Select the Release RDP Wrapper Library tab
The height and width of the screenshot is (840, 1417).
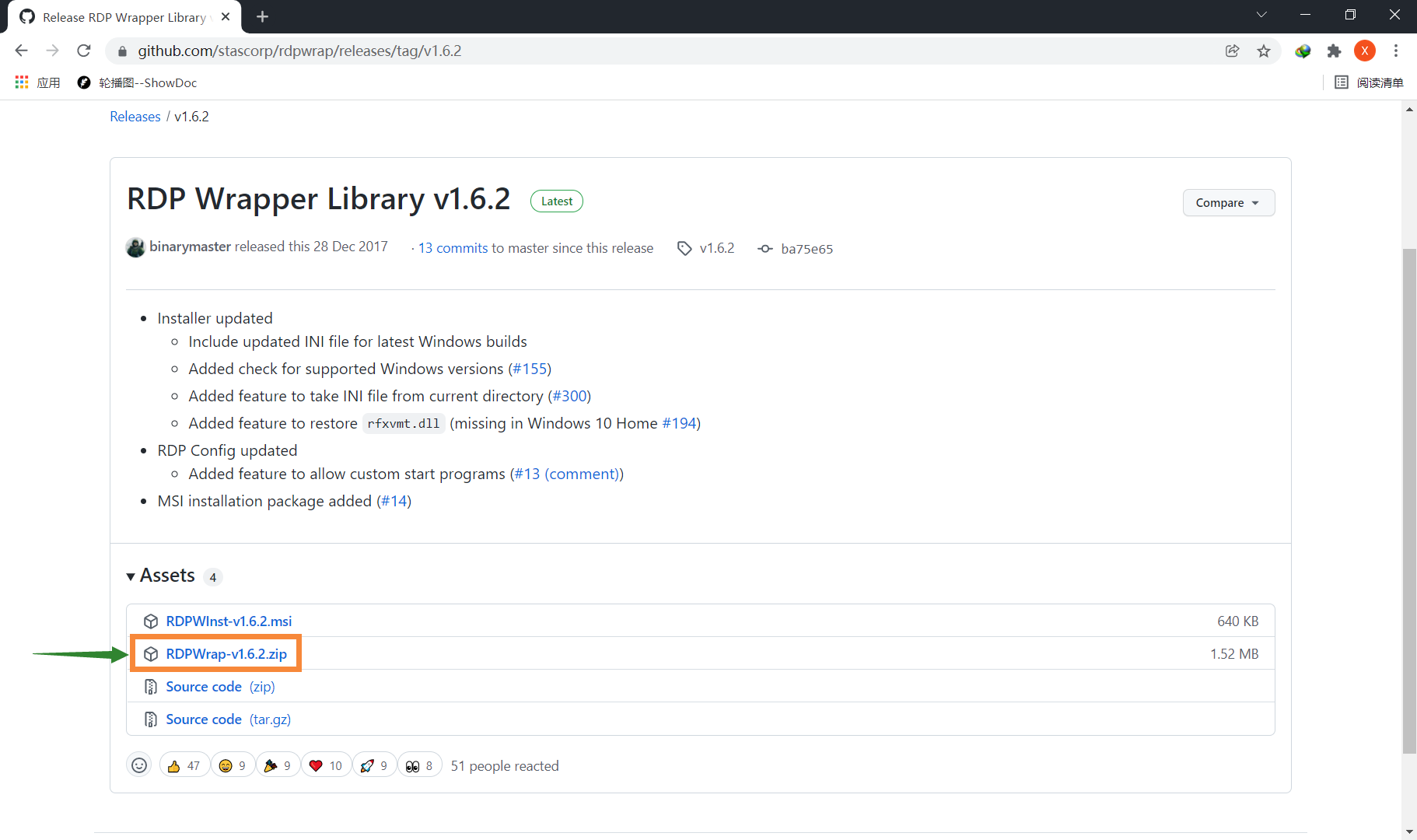point(124,17)
